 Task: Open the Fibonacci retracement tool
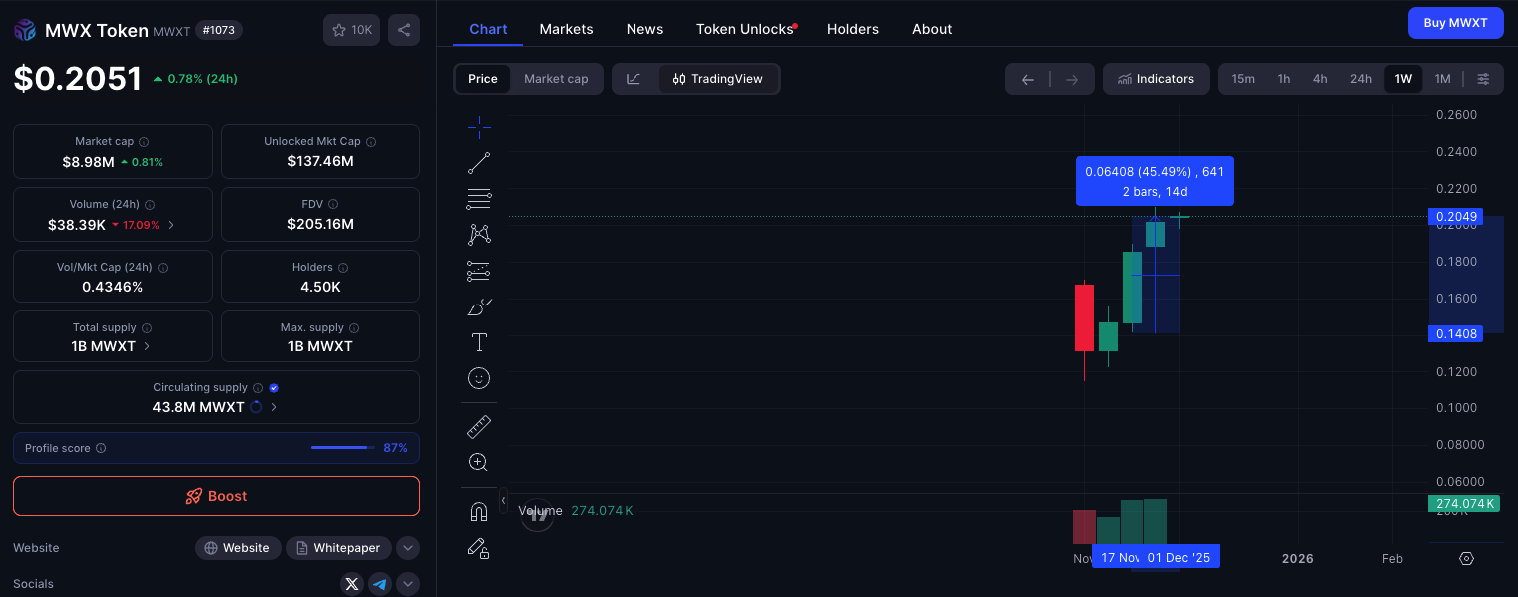tap(479, 199)
